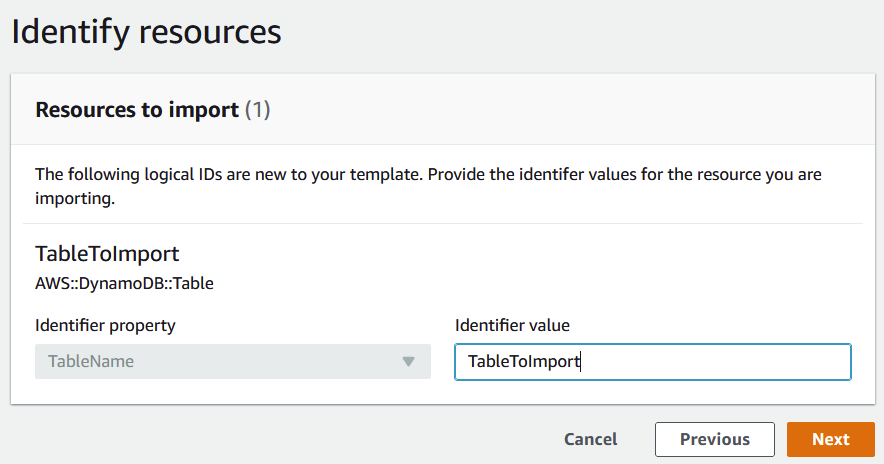Go back using the Previous button
Viewport: 884px width, 464px height.
[x=714, y=439]
